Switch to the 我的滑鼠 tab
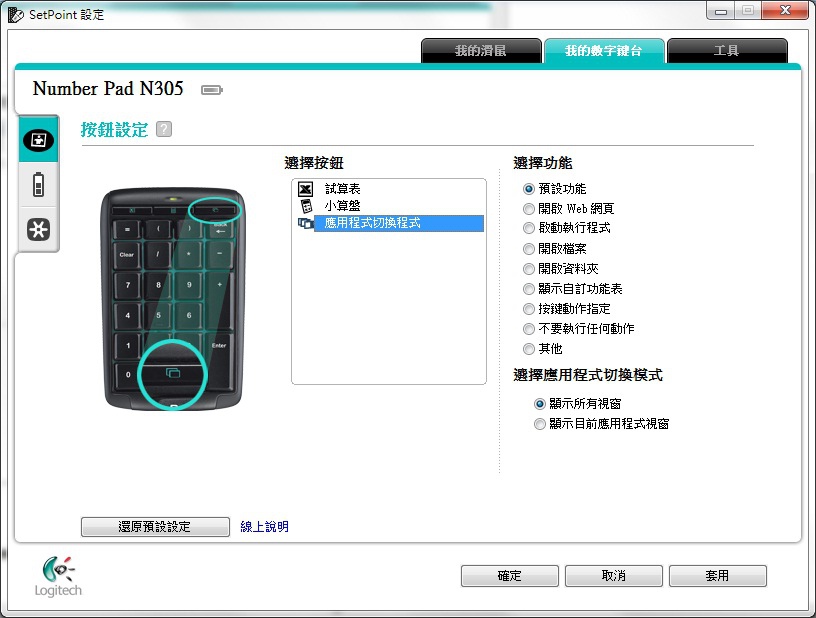 pos(481,51)
